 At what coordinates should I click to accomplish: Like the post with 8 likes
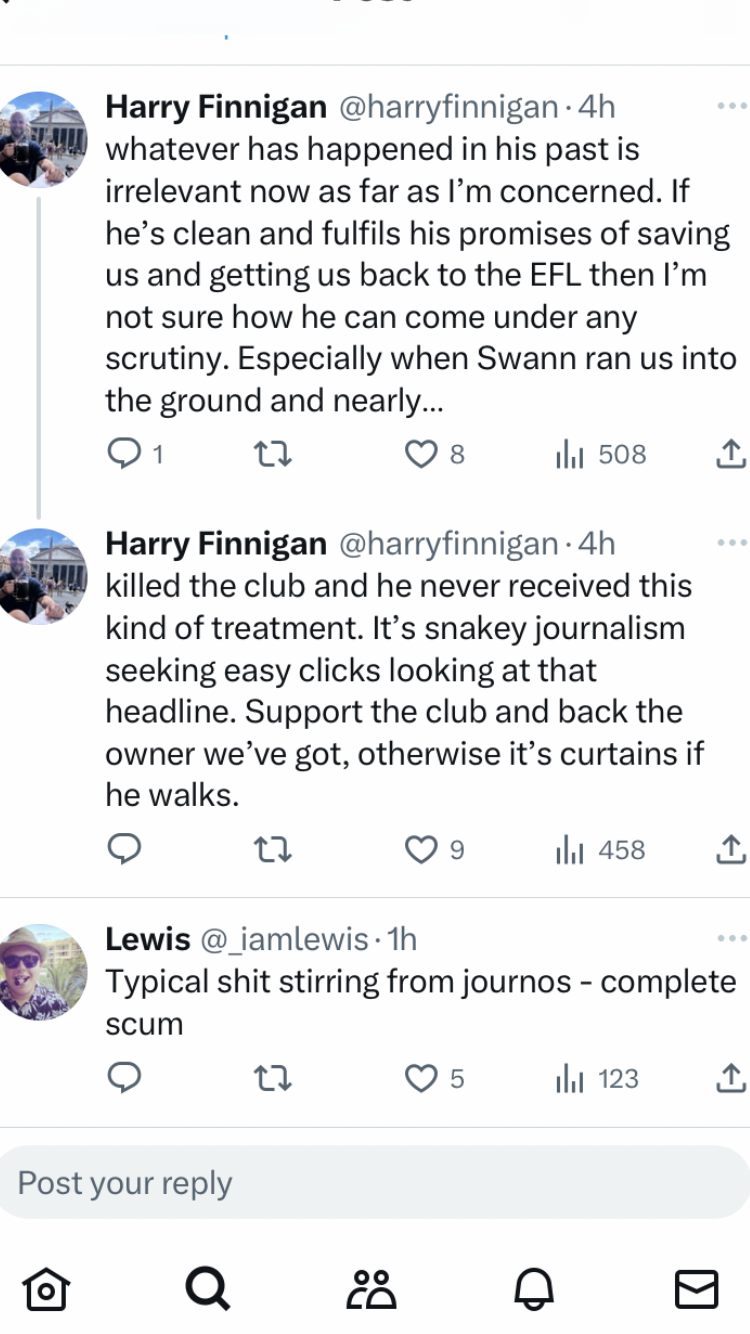pos(419,455)
